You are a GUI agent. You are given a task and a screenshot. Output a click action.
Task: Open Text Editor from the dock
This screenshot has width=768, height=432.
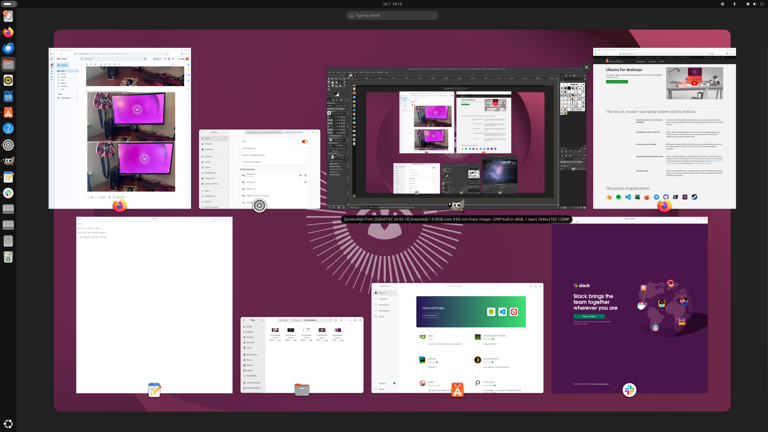coord(8,177)
